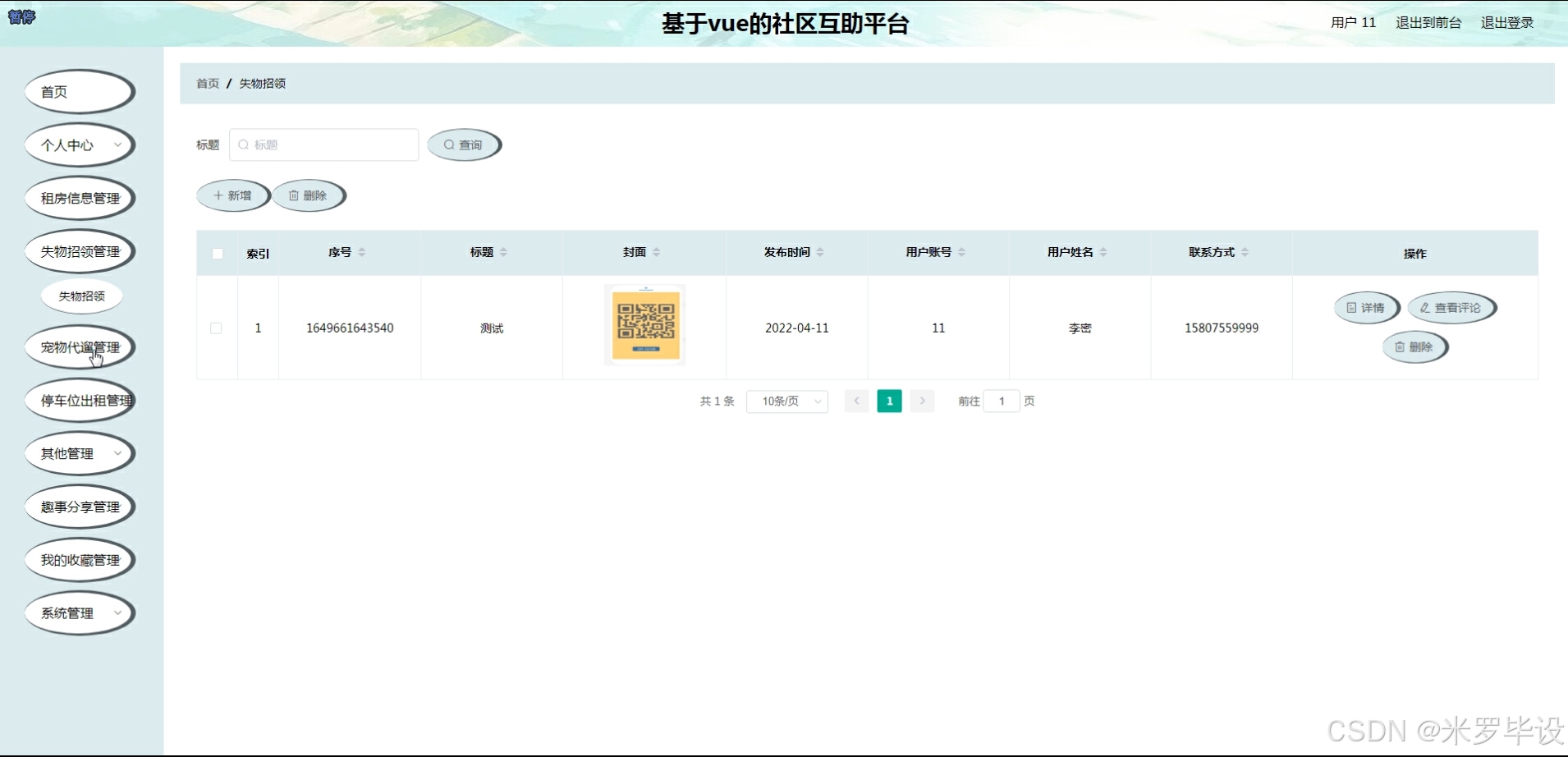1568x757 pixels.
Task: Click the 失物招领 breadcrumb text
Action: 263,84
